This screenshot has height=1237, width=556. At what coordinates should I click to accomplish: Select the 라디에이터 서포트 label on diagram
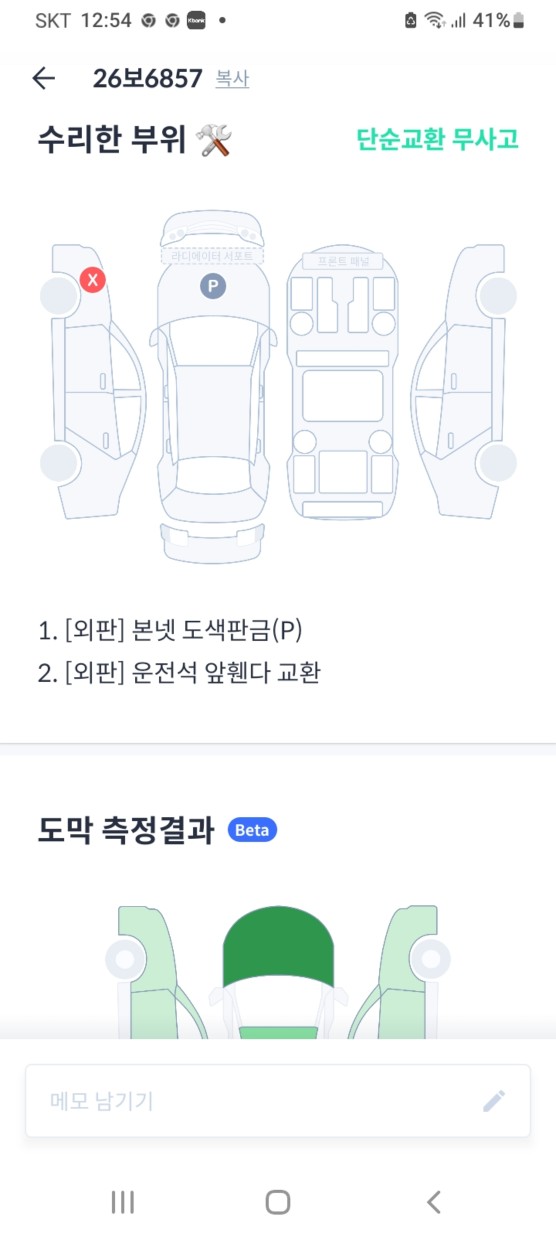tap(212, 255)
